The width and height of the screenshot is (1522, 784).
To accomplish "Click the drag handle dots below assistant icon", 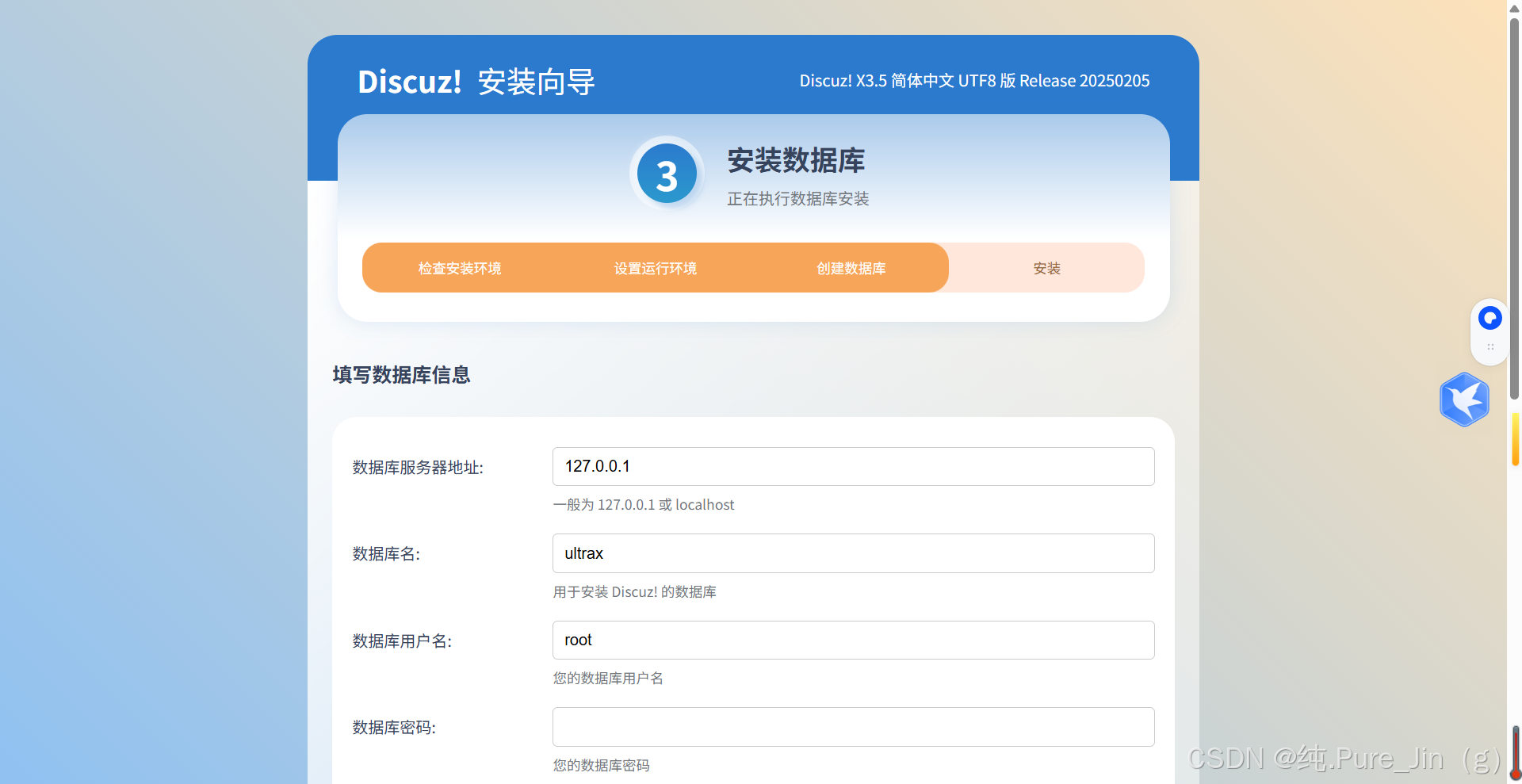I will tap(1490, 347).
